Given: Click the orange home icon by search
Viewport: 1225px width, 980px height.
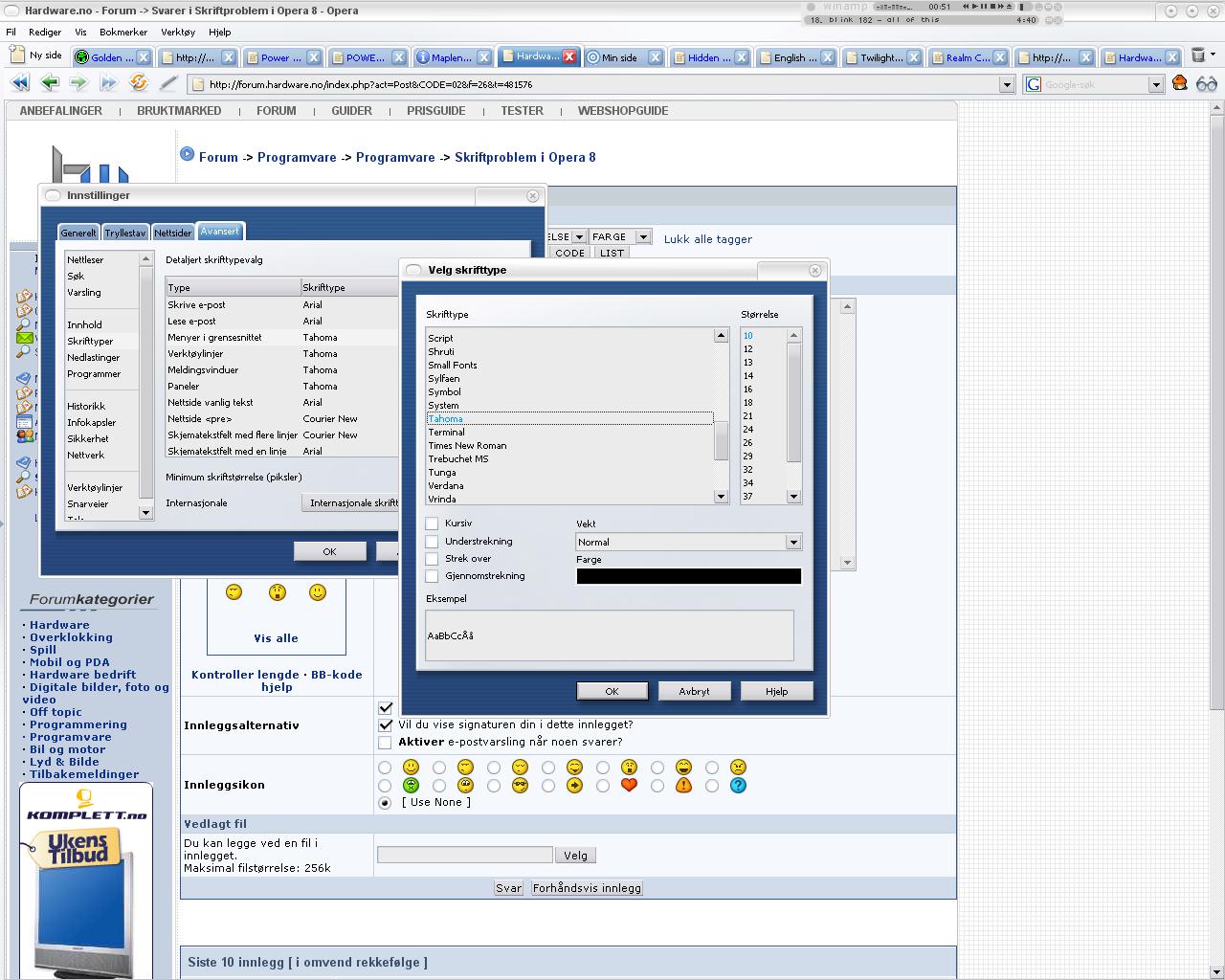Looking at the screenshot, I should click(x=1180, y=83).
